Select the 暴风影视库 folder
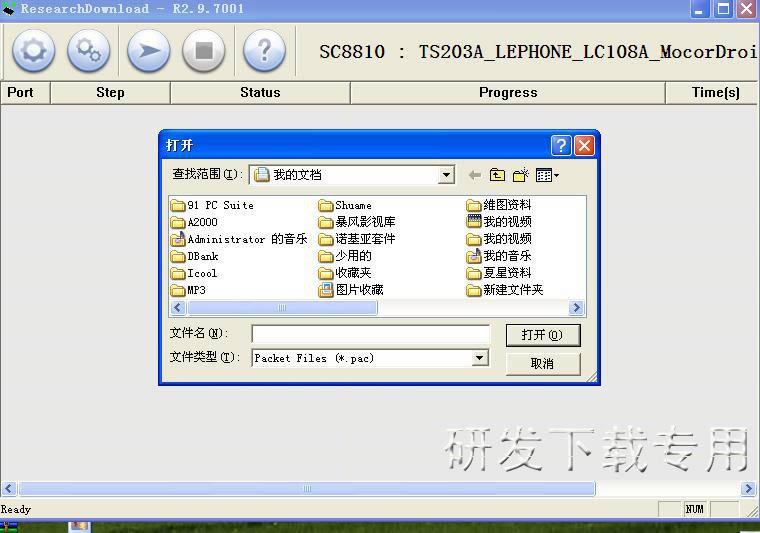This screenshot has width=760, height=533. tap(365, 222)
